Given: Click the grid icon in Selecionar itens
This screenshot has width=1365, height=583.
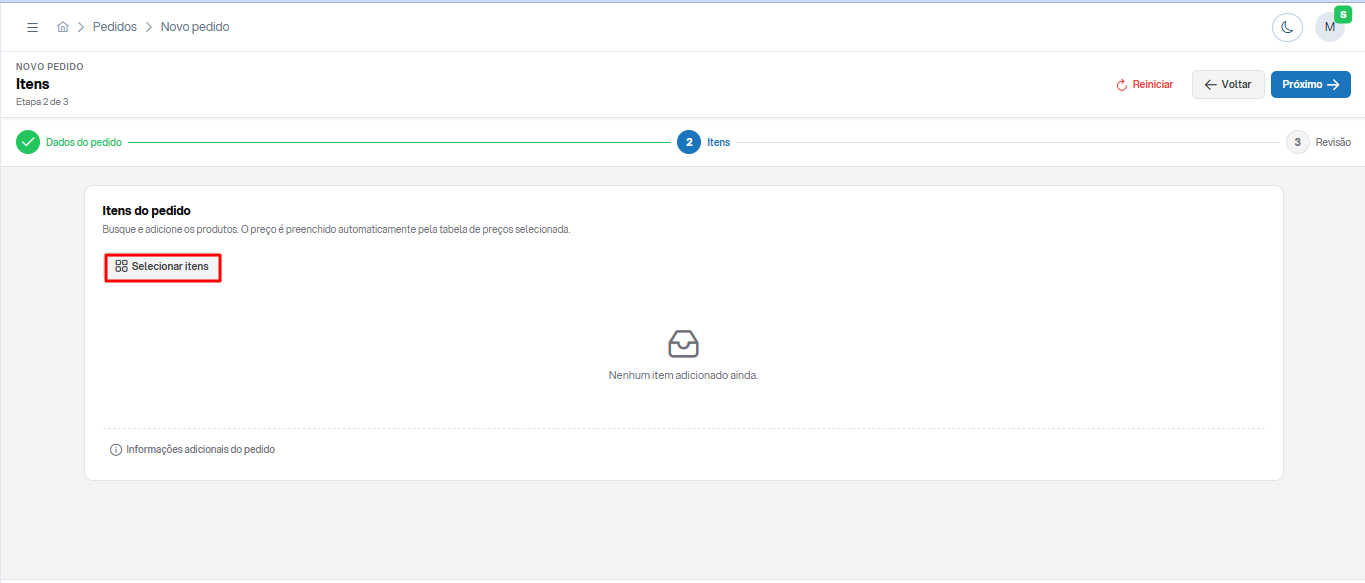Looking at the screenshot, I should click(x=122, y=267).
